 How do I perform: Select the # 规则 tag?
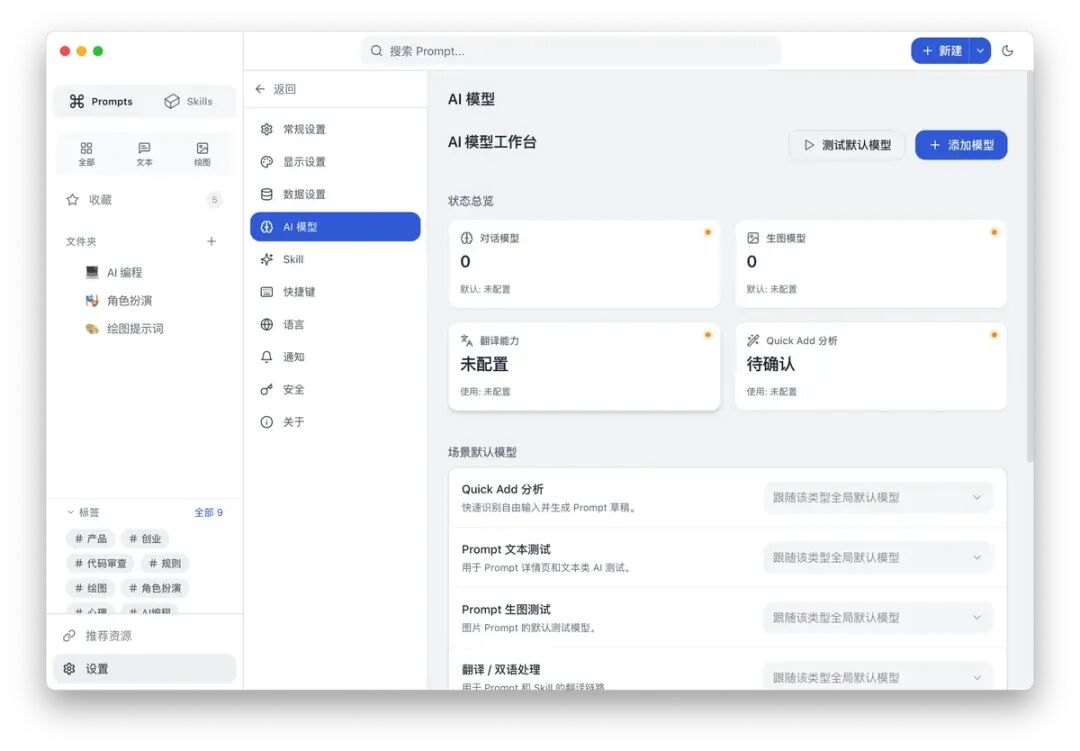point(165,564)
